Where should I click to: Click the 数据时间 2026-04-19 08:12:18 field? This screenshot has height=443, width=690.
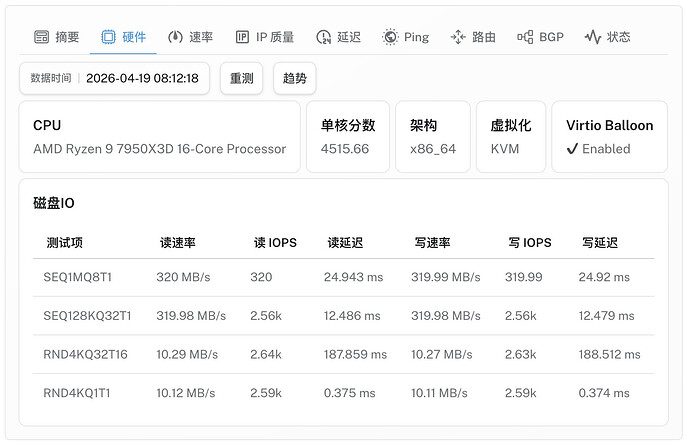point(114,78)
